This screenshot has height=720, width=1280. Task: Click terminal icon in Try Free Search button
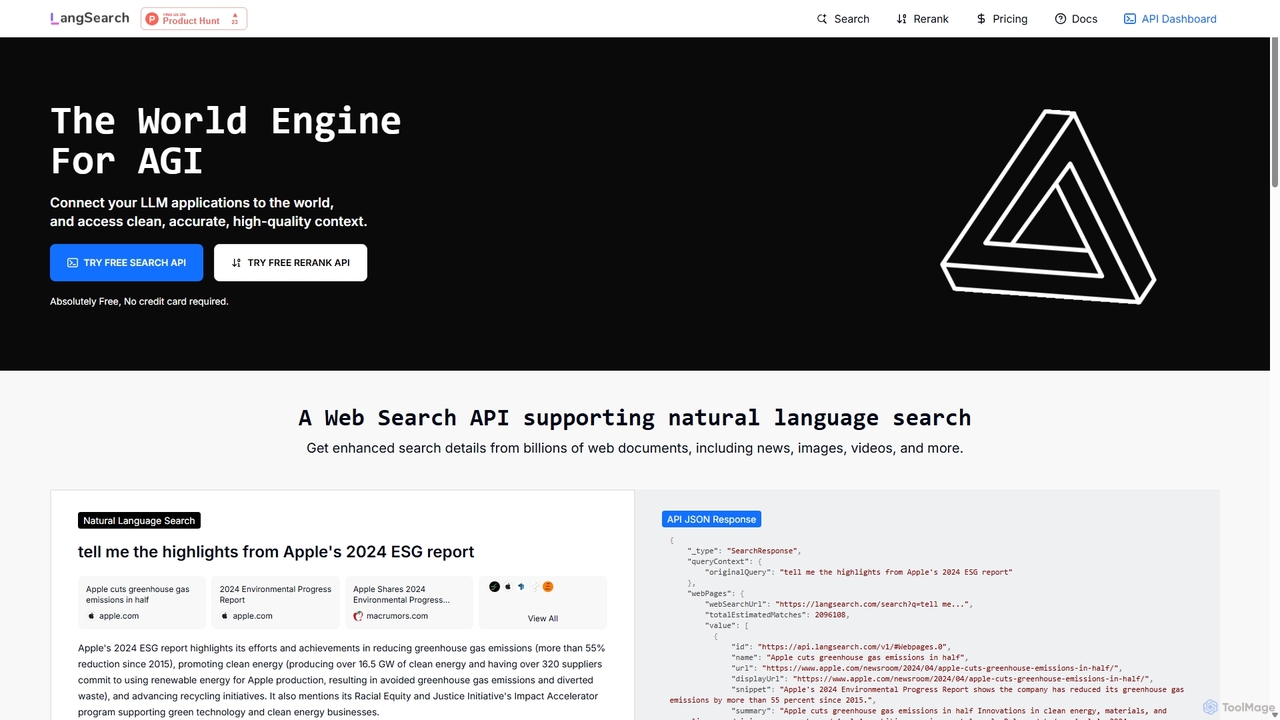(x=72, y=263)
